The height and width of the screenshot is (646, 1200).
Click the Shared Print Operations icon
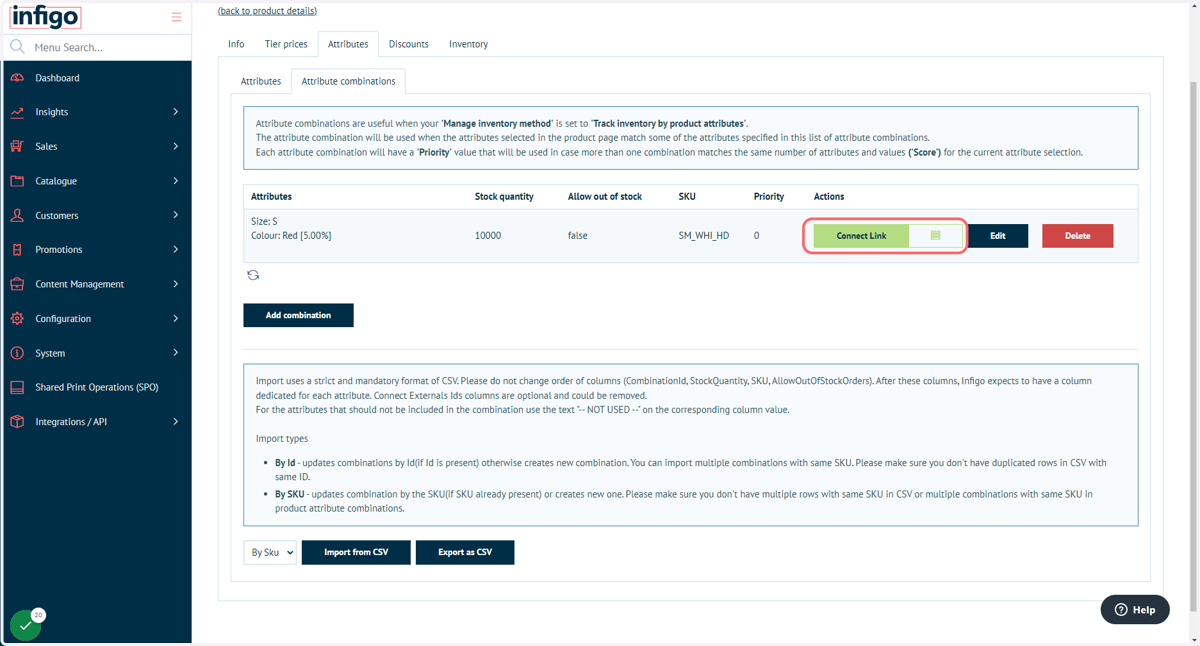(17, 387)
